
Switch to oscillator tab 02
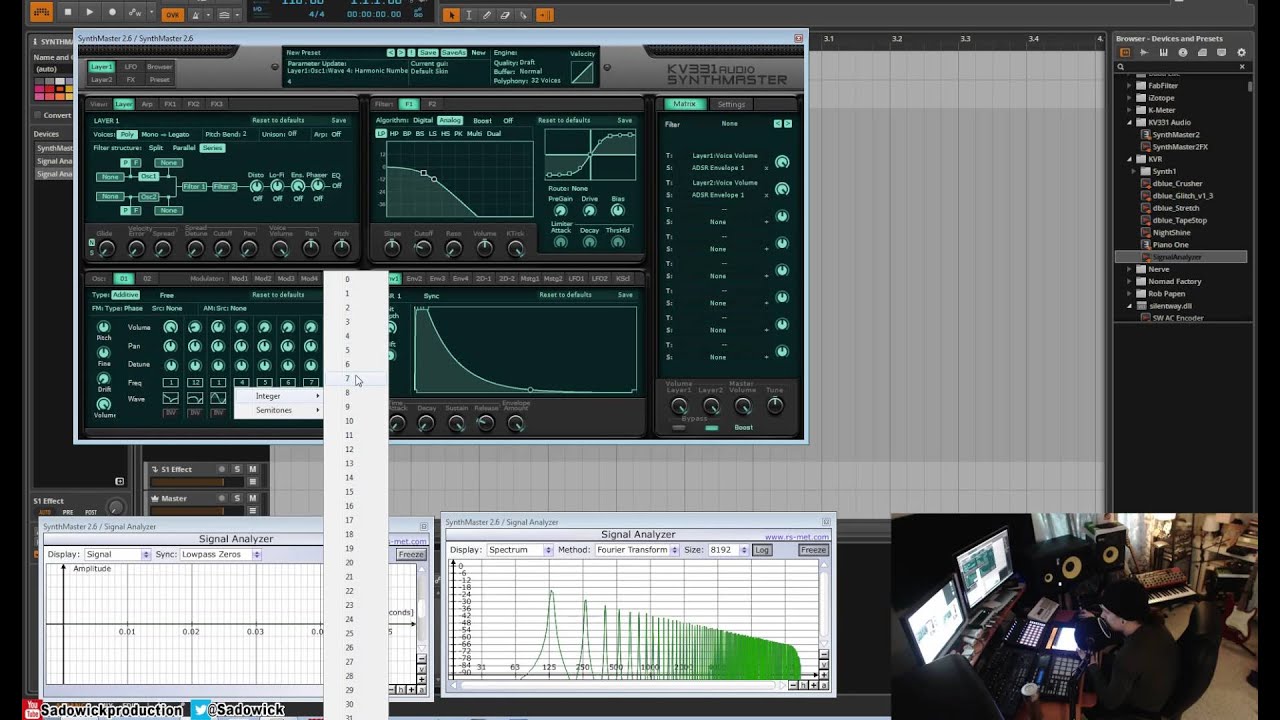[x=147, y=279]
